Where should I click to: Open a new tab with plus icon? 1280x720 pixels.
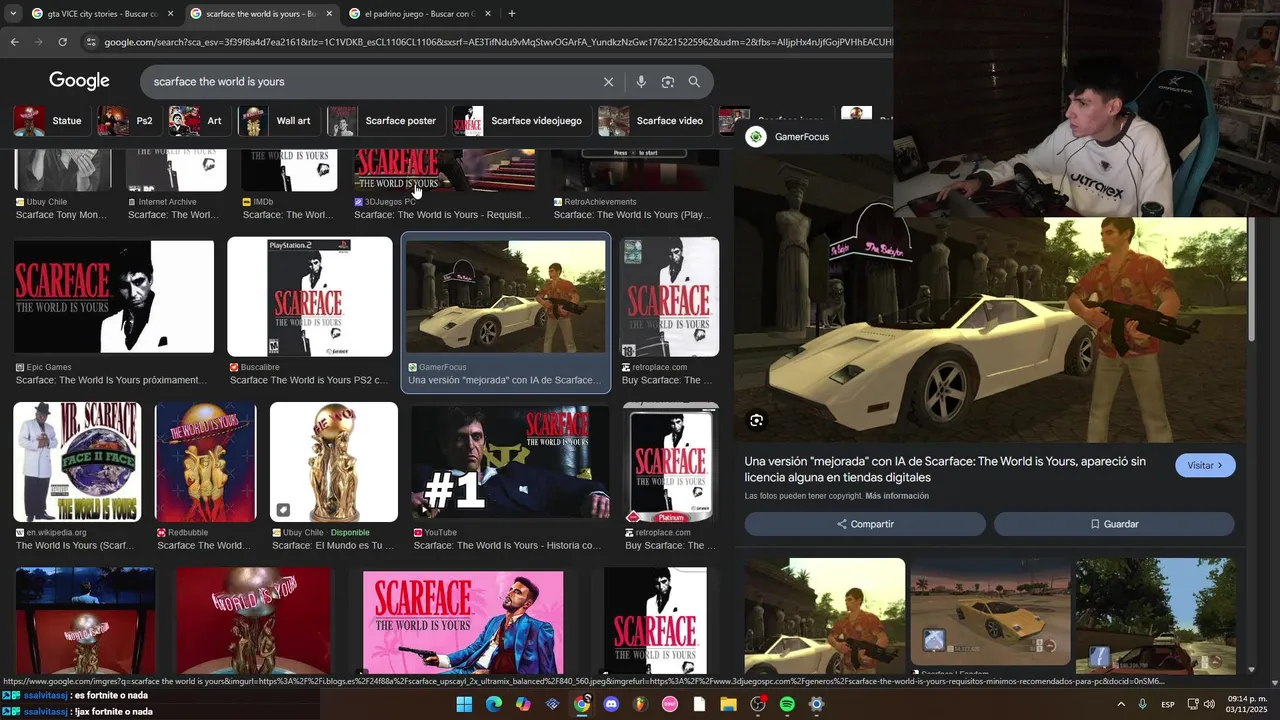pos(512,14)
